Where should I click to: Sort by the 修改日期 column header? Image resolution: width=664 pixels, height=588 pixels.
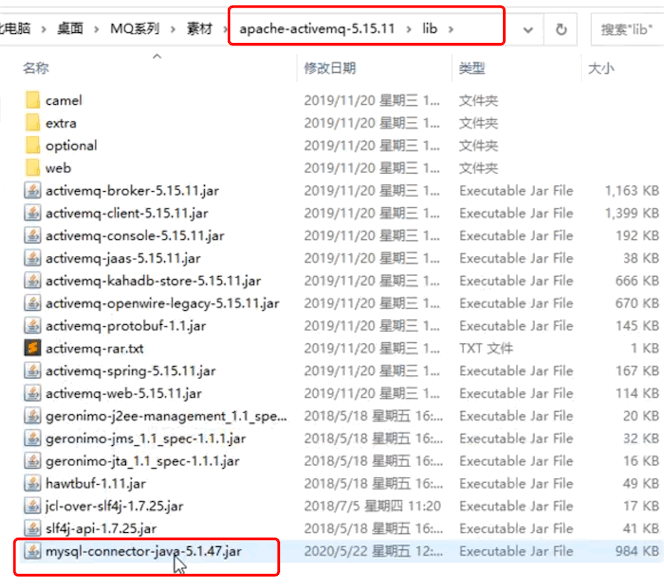point(330,68)
